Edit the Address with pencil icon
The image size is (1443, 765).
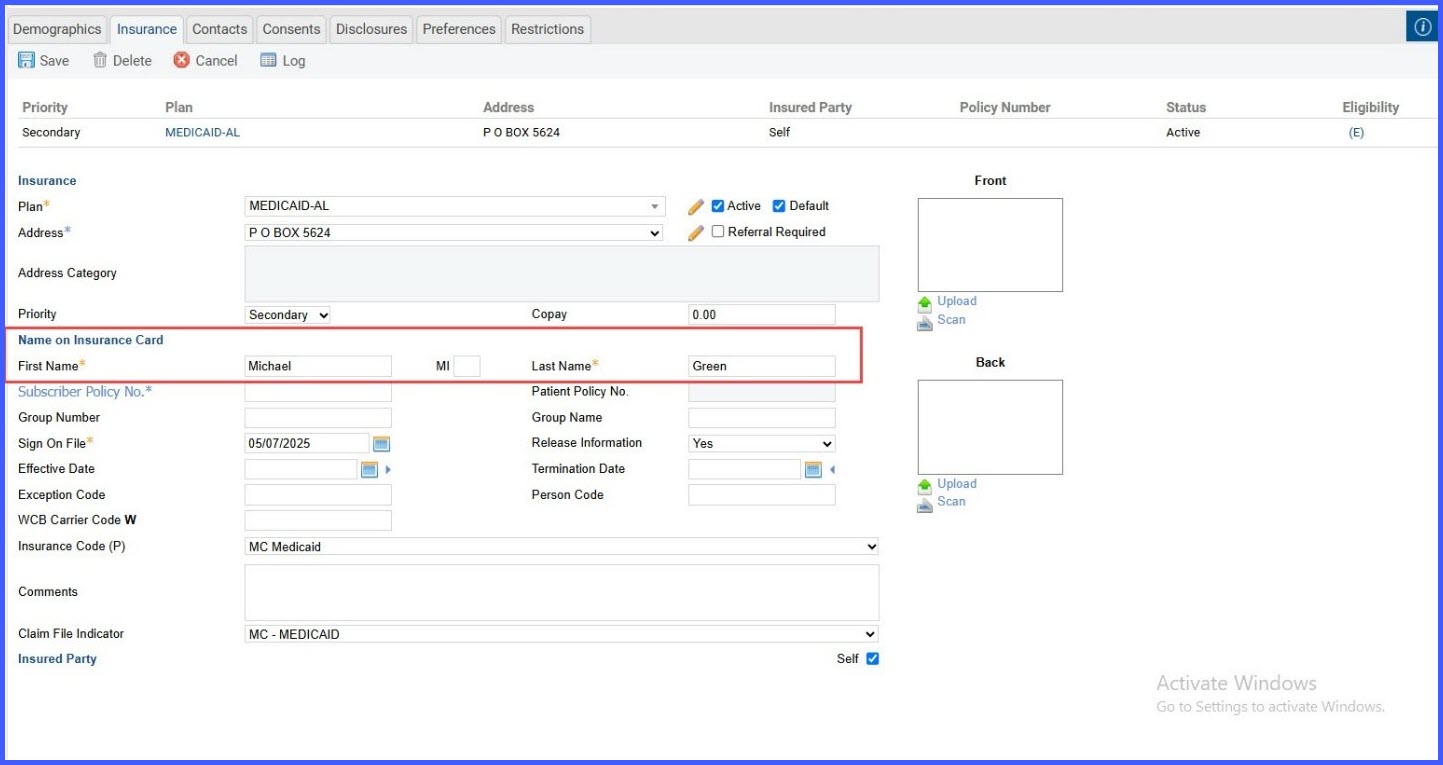pyautogui.click(x=696, y=233)
